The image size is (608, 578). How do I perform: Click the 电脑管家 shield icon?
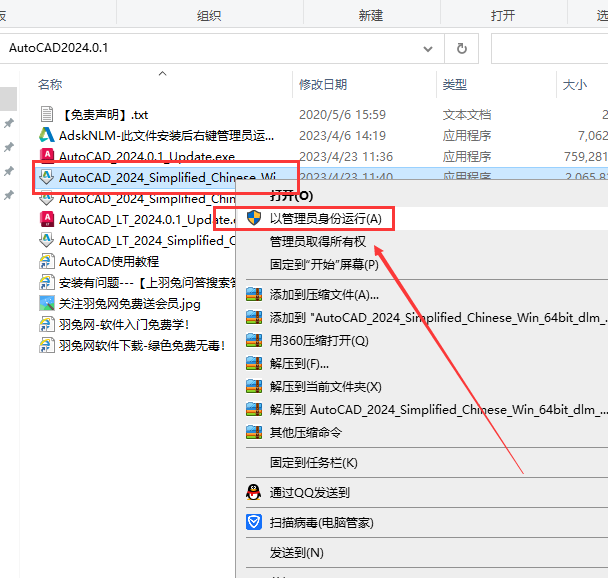click(254, 522)
